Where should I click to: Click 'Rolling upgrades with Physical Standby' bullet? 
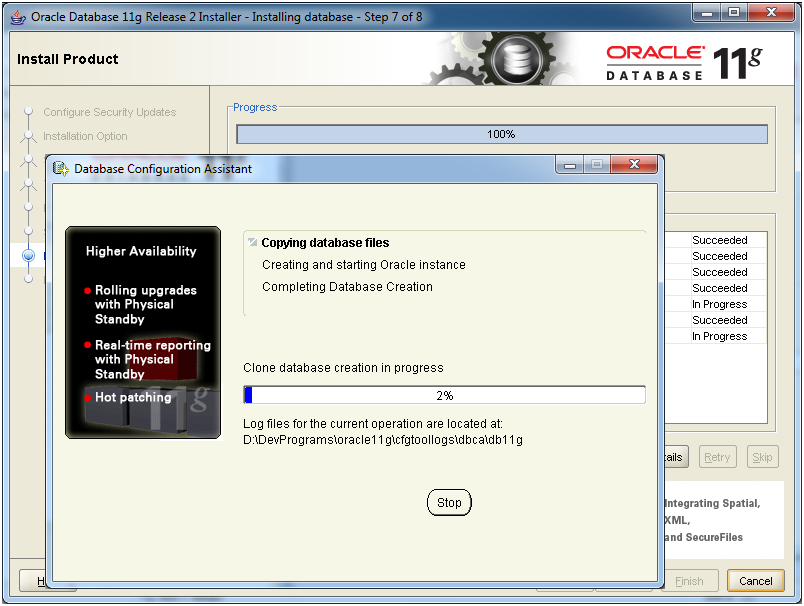tap(146, 305)
